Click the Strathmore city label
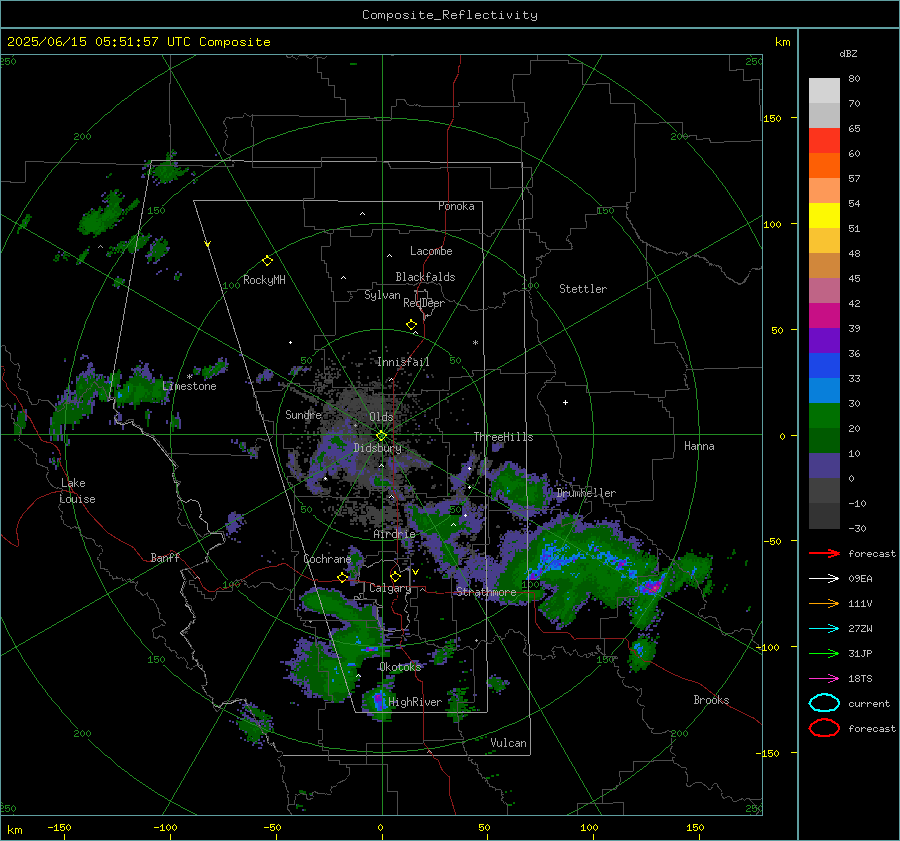 [x=486, y=592]
